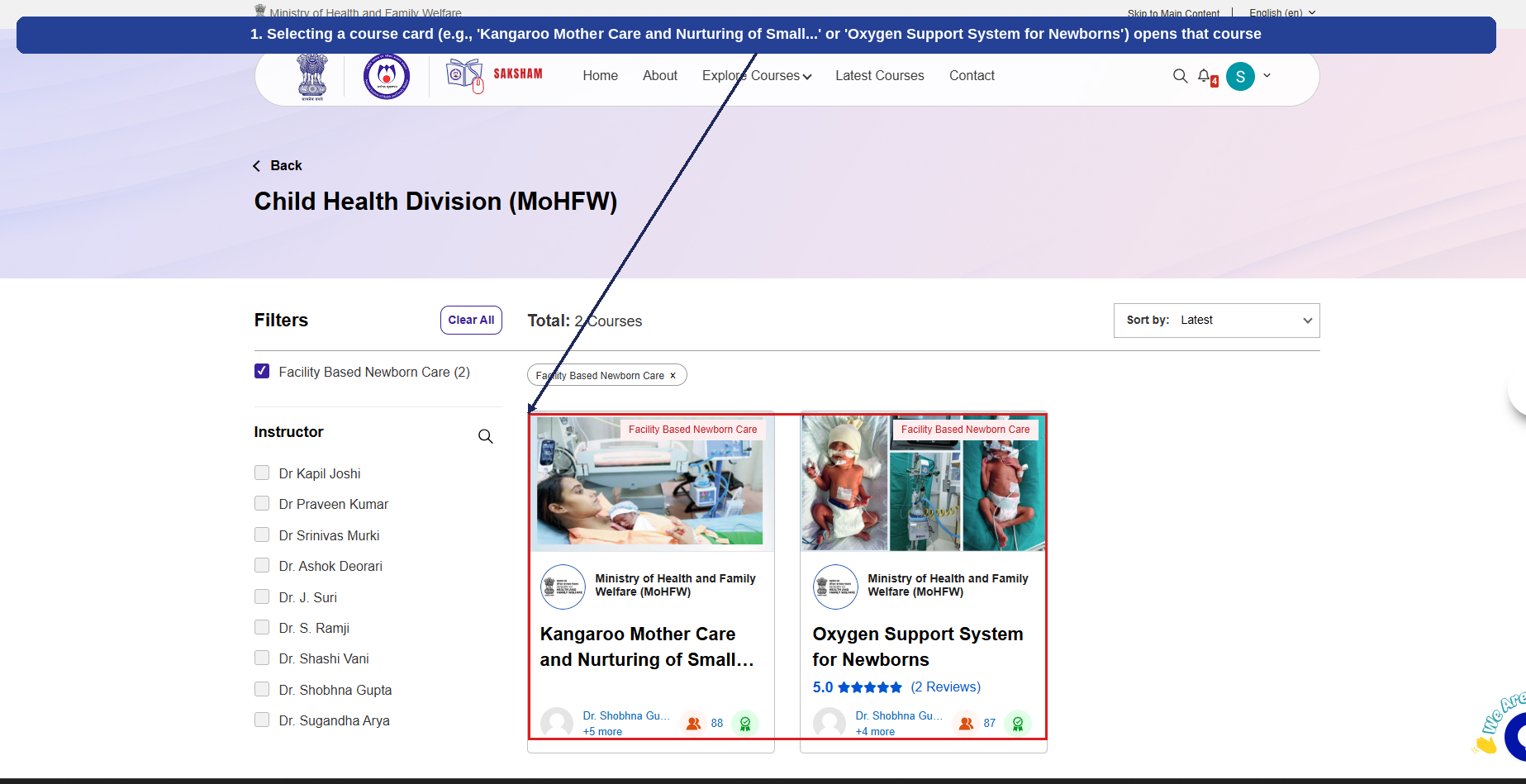Open the Latest Courses menu item
The height and width of the screenshot is (784, 1526).
pos(880,76)
